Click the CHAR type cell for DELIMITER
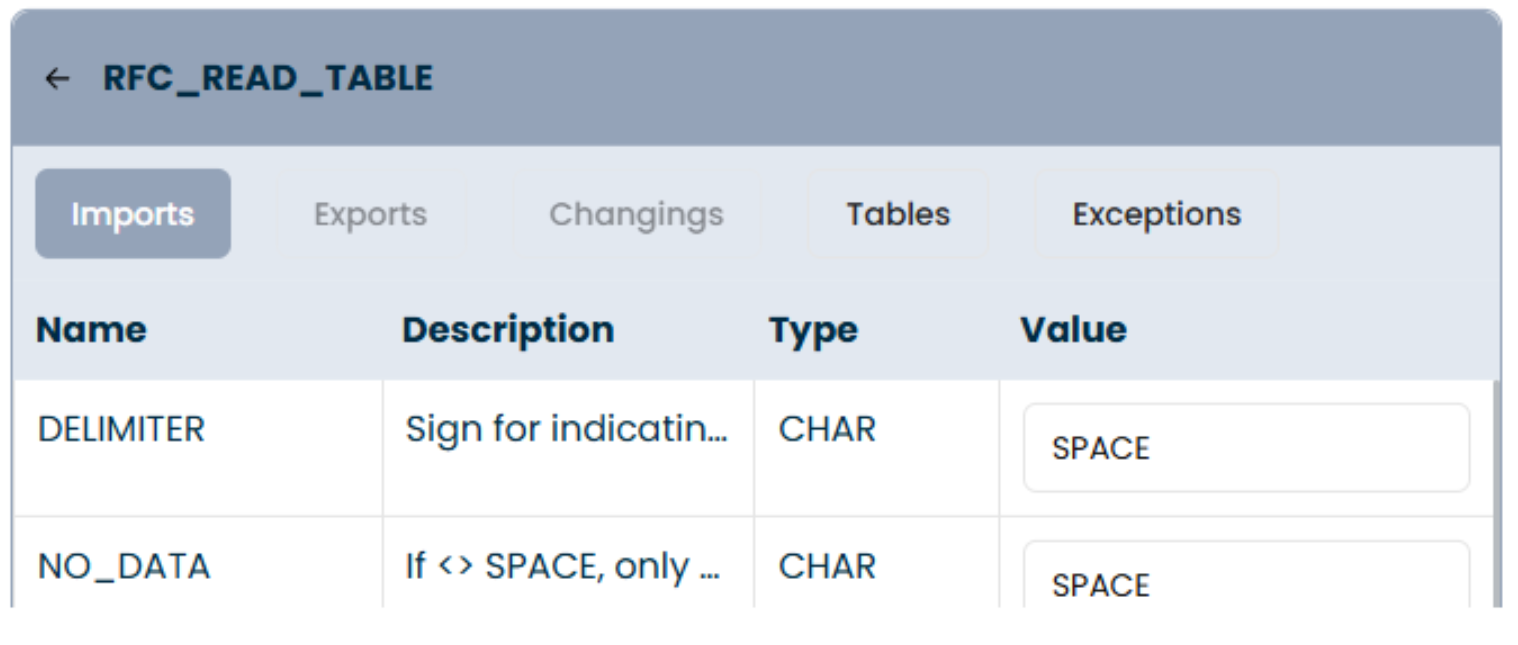The width and height of the screenshot is (1518, 645). click(827, 429)
